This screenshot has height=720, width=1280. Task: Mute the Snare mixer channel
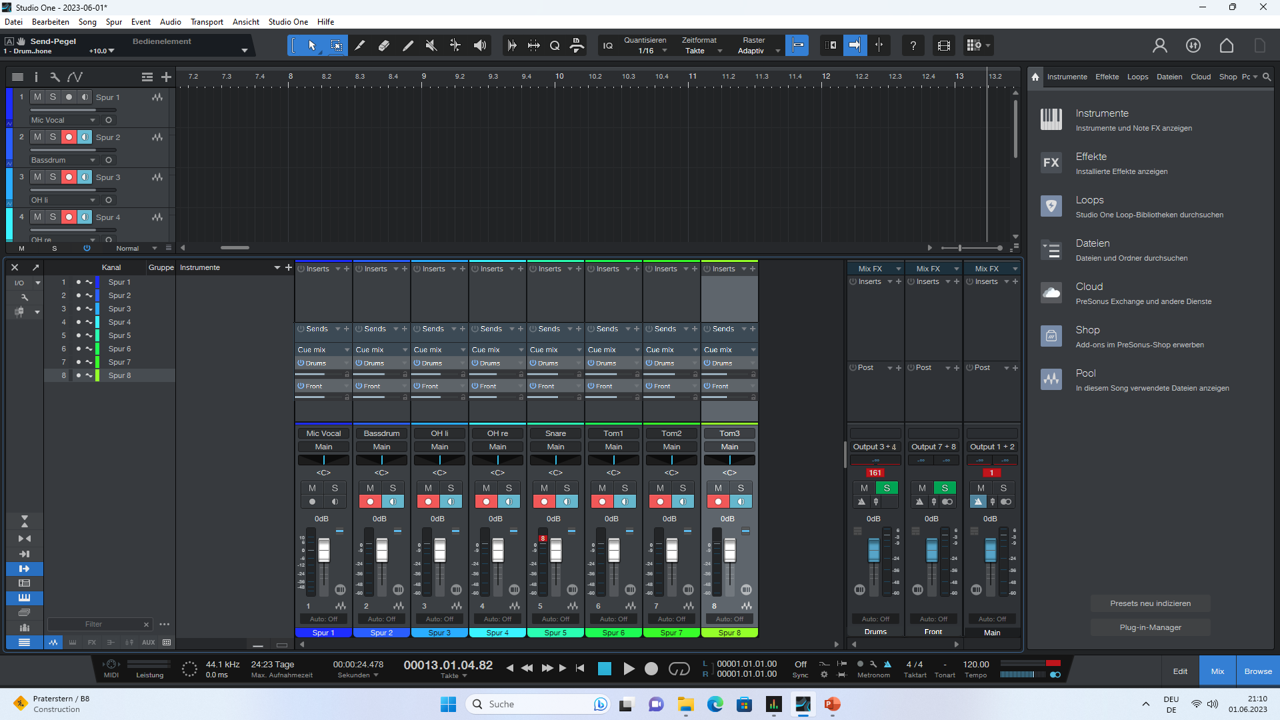pyautogui.click(x=544, y=488)
